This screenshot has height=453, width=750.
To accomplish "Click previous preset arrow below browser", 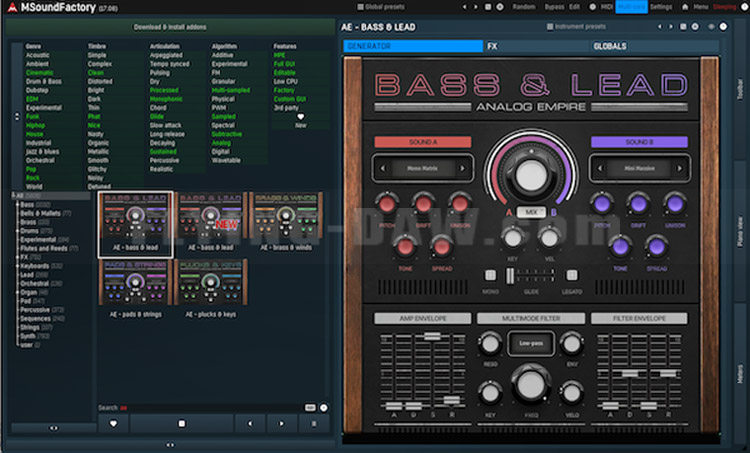I will click(x=250, y=424).
